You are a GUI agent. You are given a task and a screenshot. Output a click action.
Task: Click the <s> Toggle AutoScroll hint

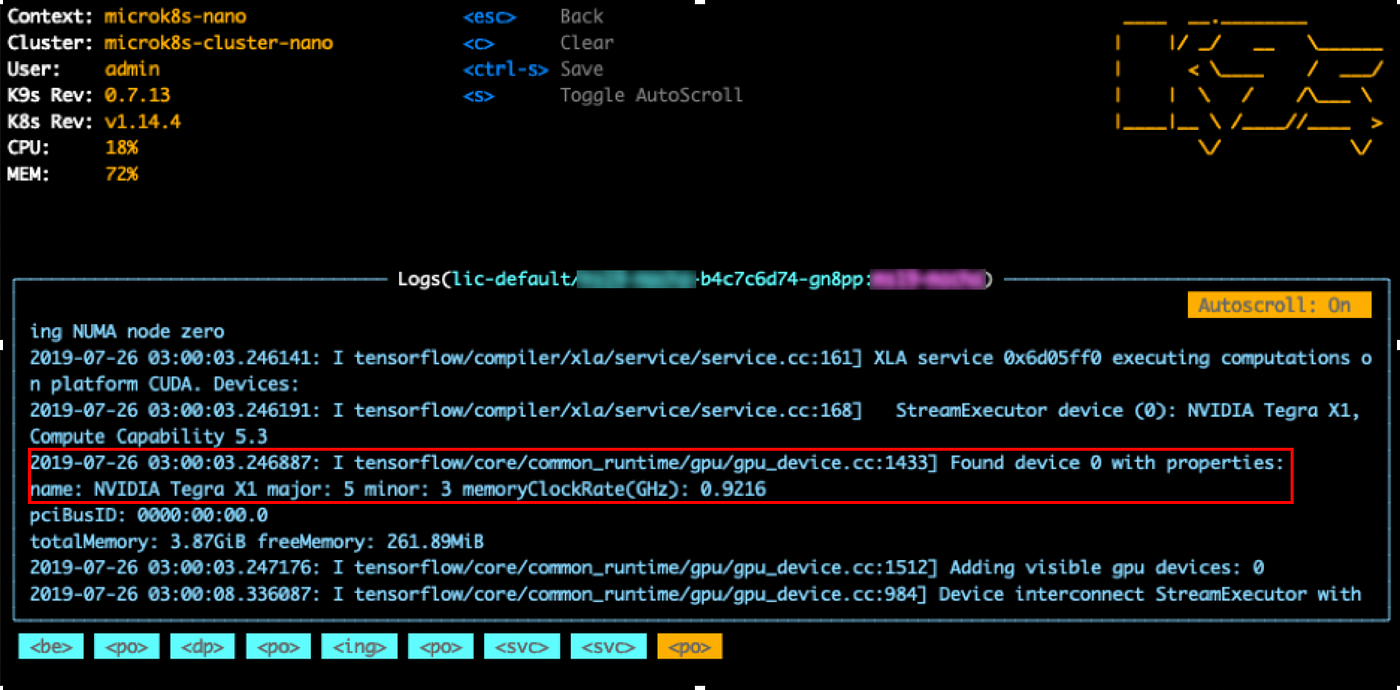point(603,96)
